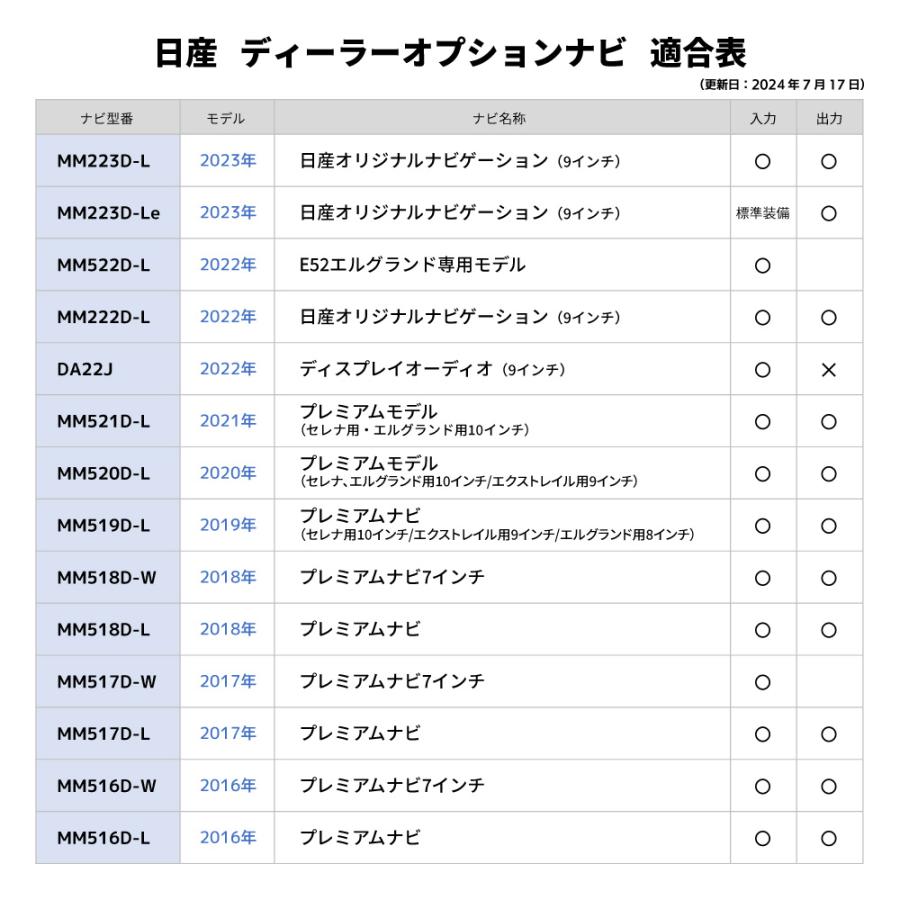Click the 2021年 model year link

pyautogui.click(x=228, y=421)
